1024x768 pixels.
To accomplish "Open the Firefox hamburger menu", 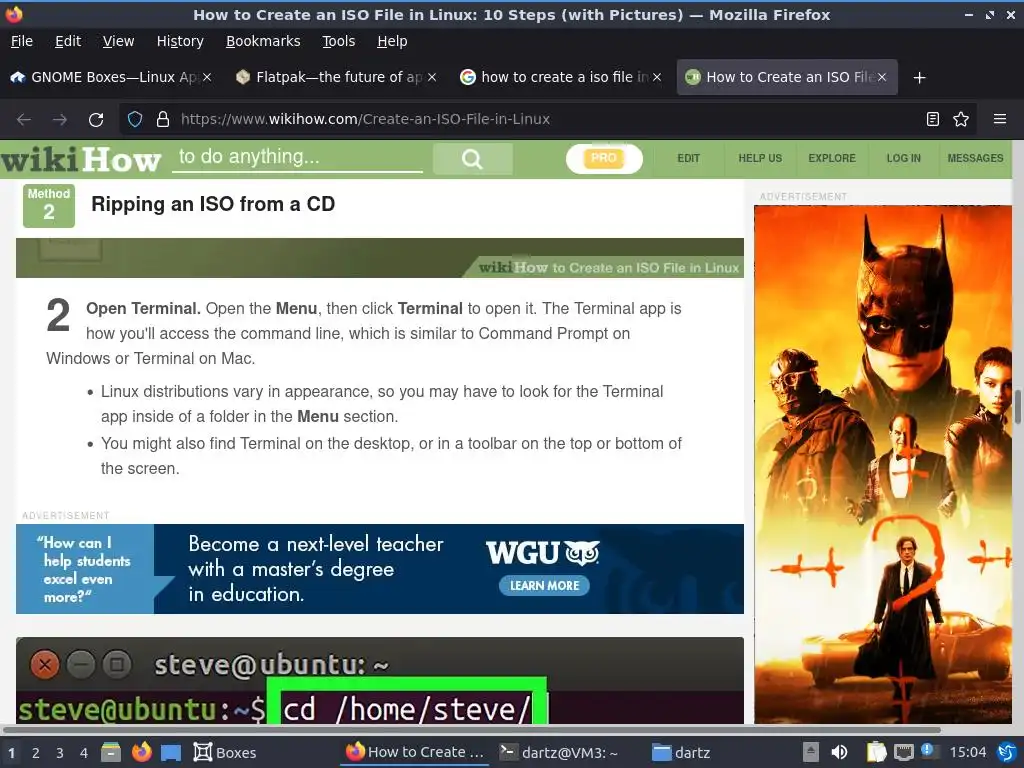I will [999, 119].
